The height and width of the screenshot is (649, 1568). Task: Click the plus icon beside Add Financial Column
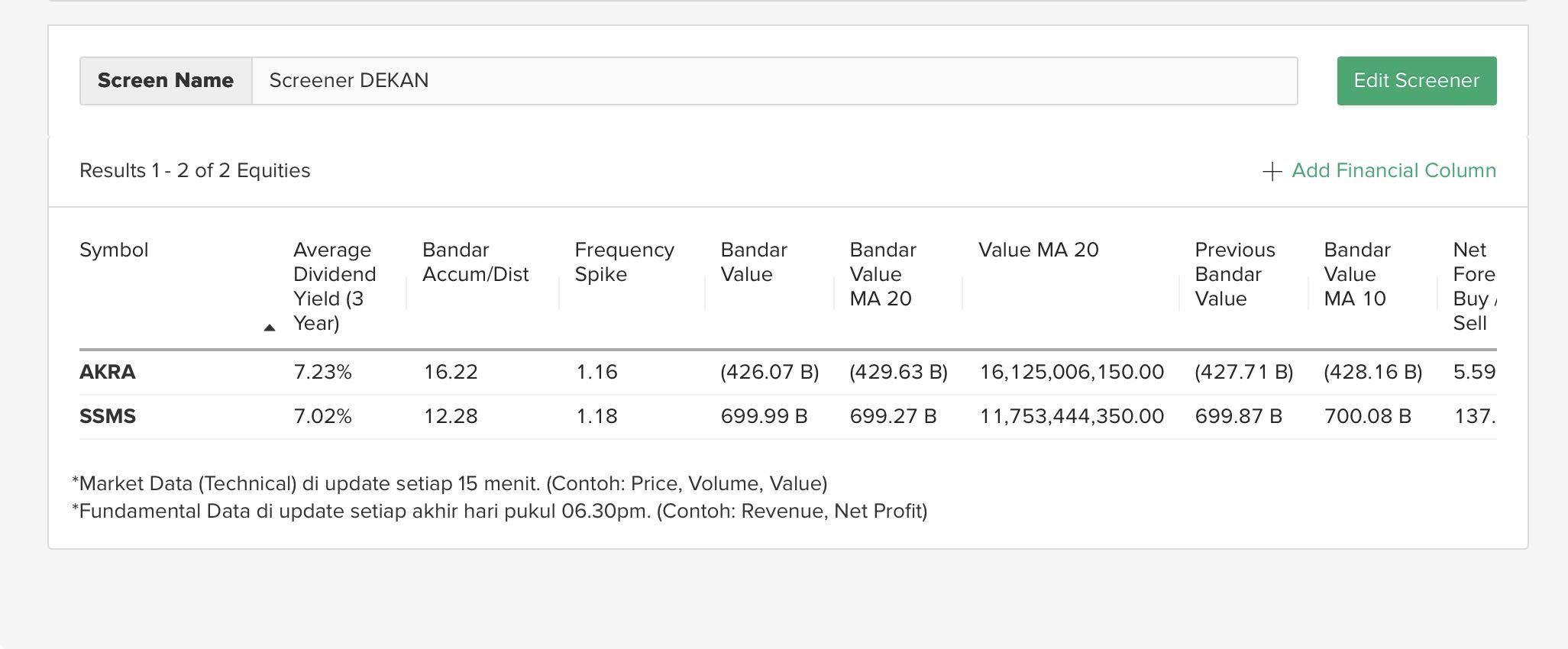tap(1272, 172)
